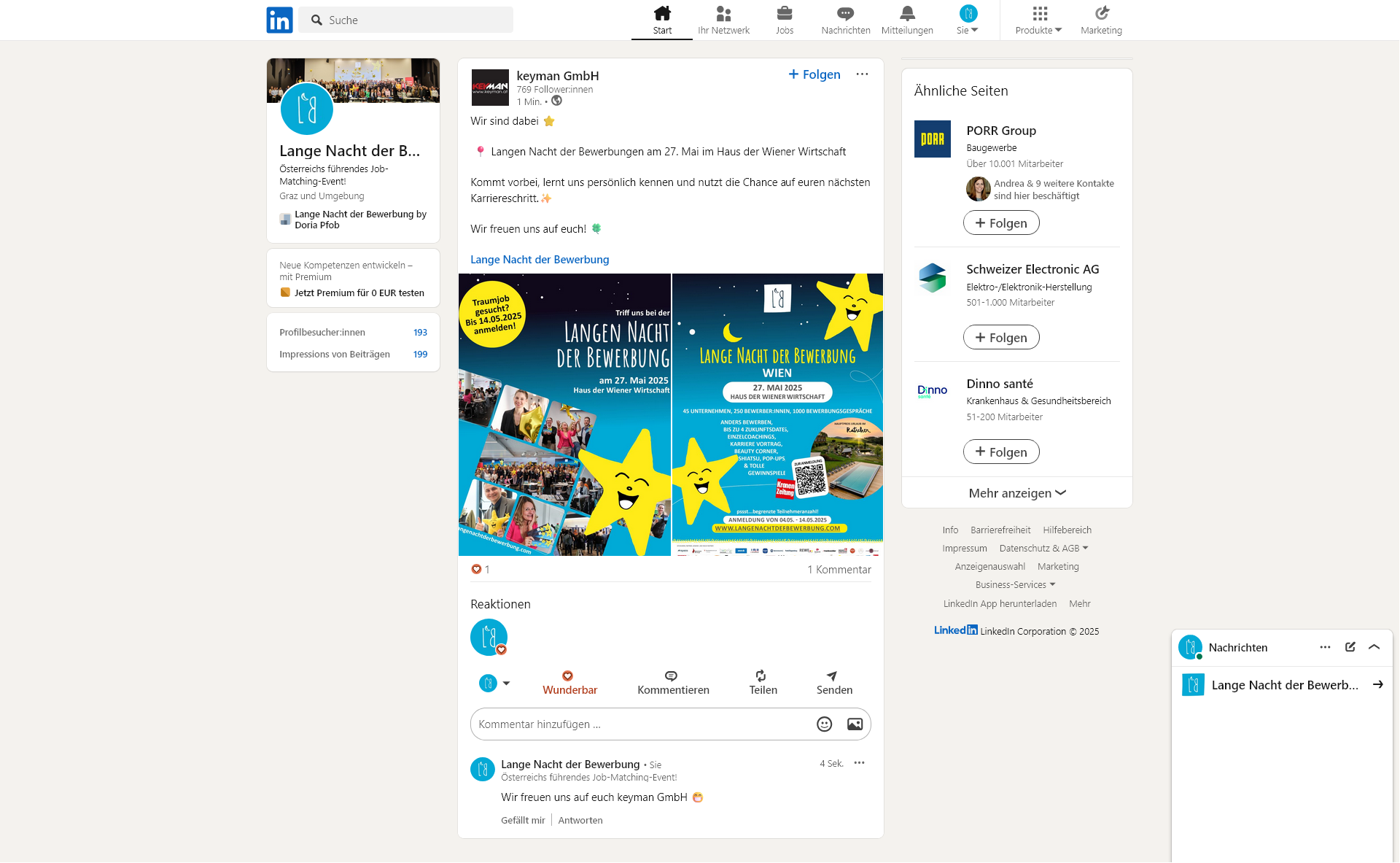Open Ihr Netzwerk tab
This screenshot has width=1400, height=863.
(x=723, y=20)
